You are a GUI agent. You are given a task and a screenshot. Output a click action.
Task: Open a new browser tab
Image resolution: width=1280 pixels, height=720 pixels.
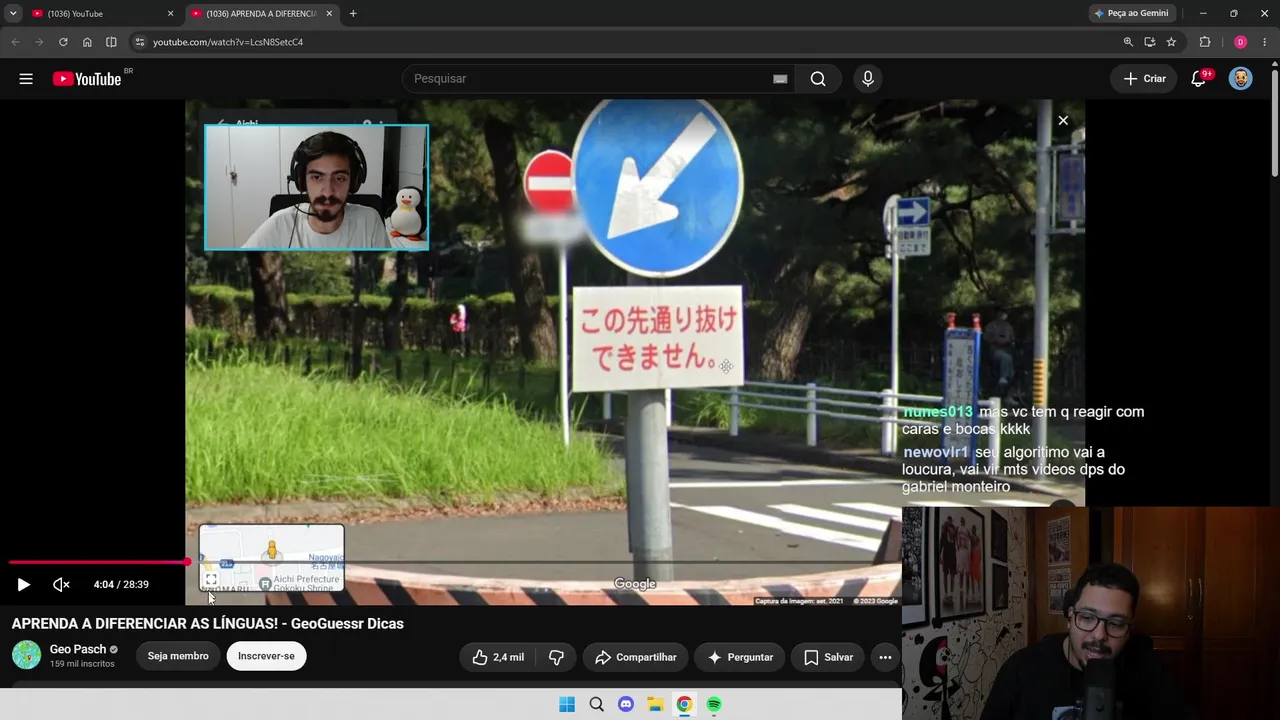353,14
